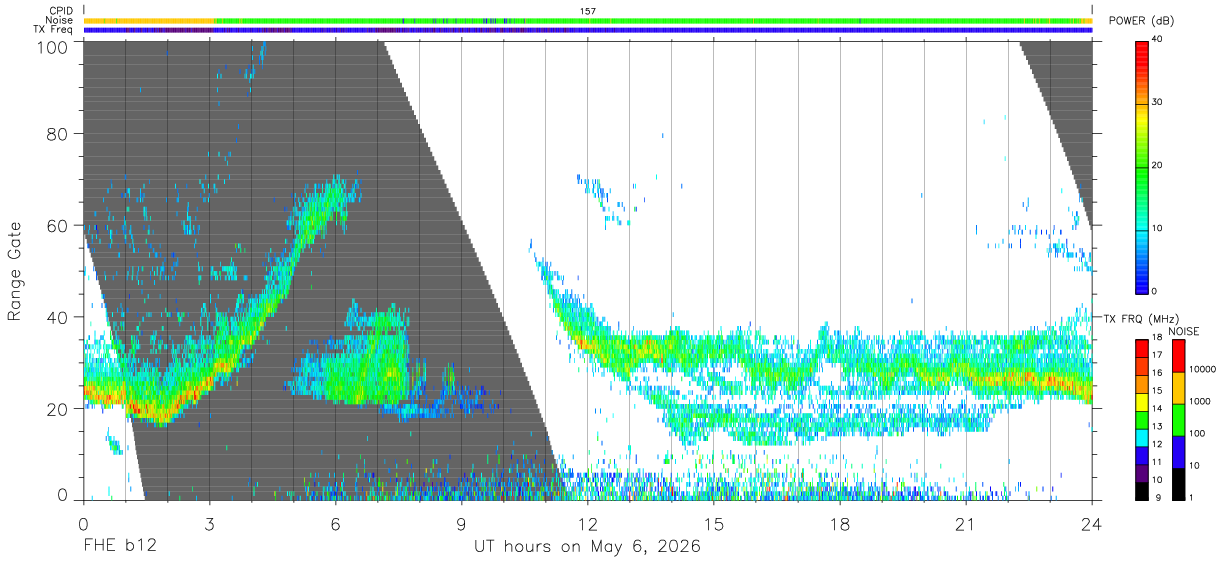
Task: Click the UT hour tick label 12
Action: tap(587, 523)
